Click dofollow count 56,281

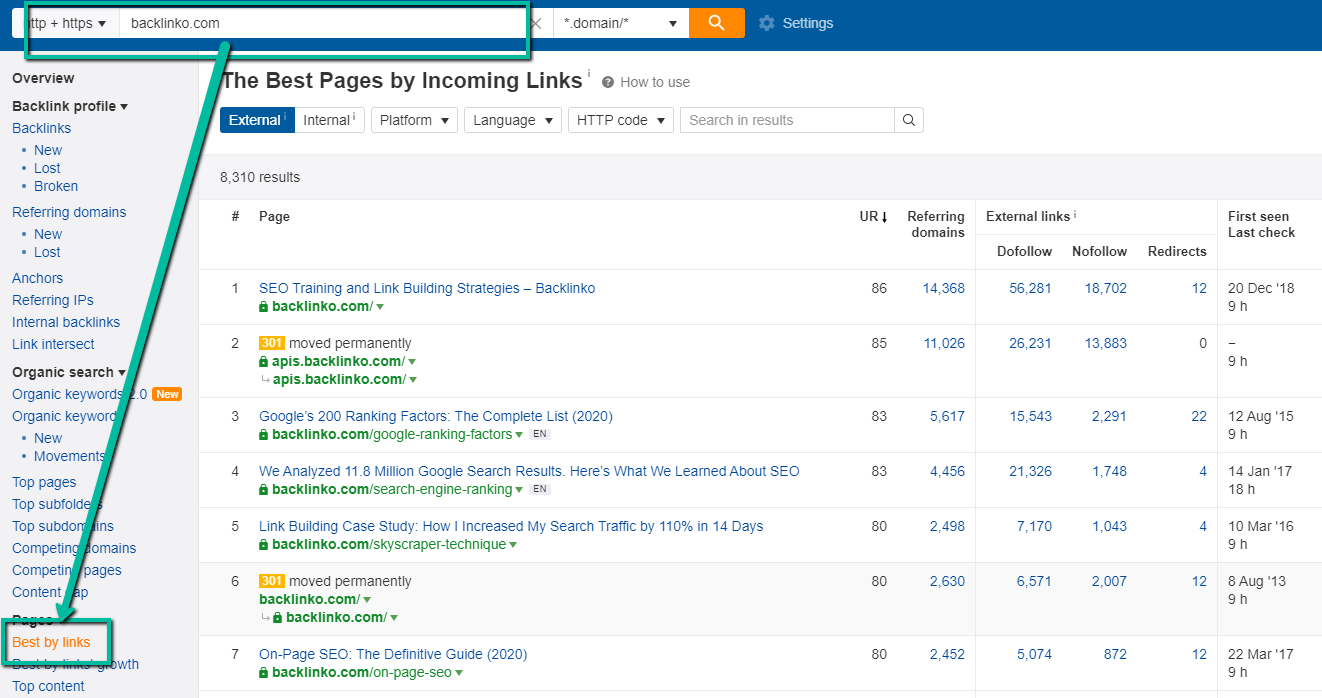click(1030, 288)
